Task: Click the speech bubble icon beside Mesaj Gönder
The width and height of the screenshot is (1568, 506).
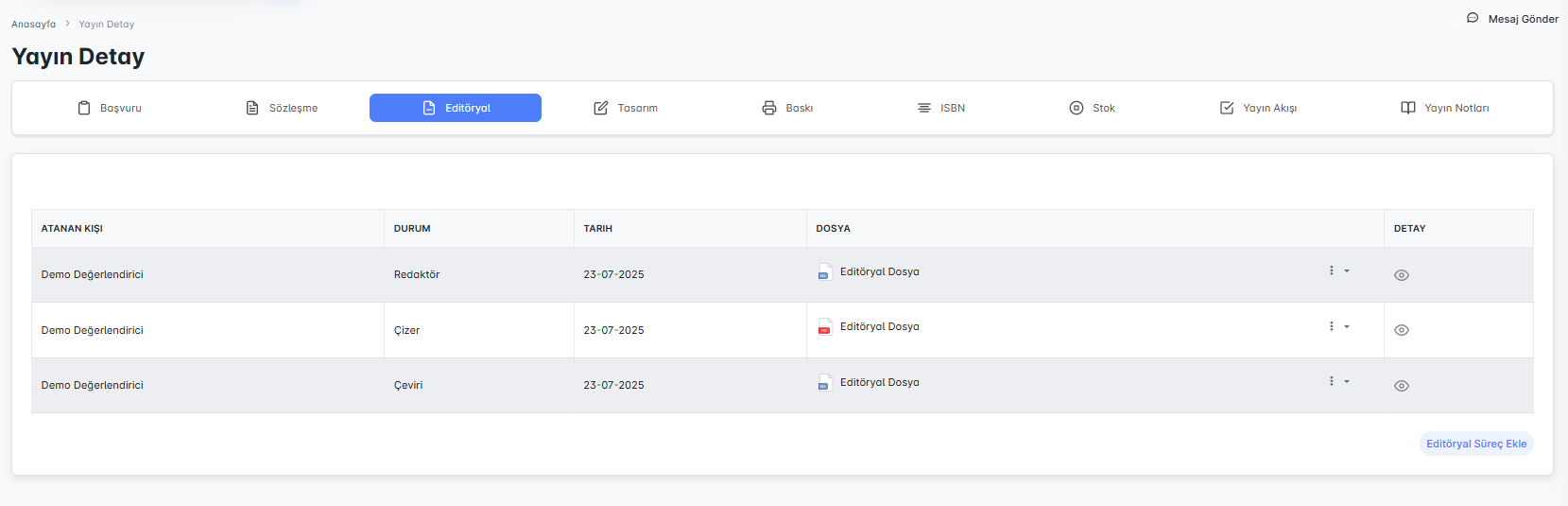Action: 1473,18
